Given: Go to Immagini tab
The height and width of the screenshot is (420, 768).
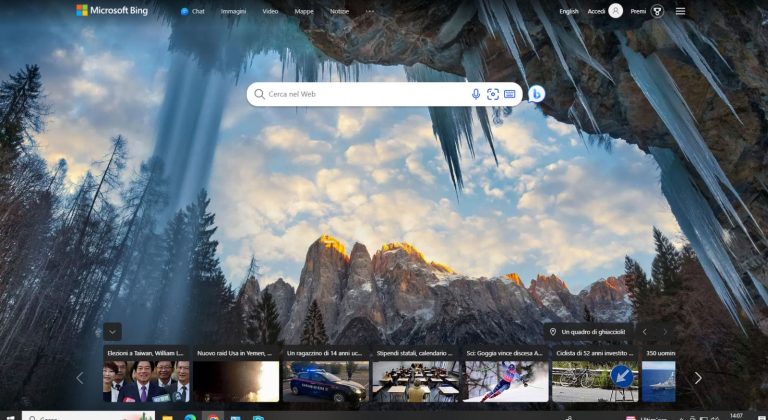Looking at the screenshot, I should (x=233, y=11).
